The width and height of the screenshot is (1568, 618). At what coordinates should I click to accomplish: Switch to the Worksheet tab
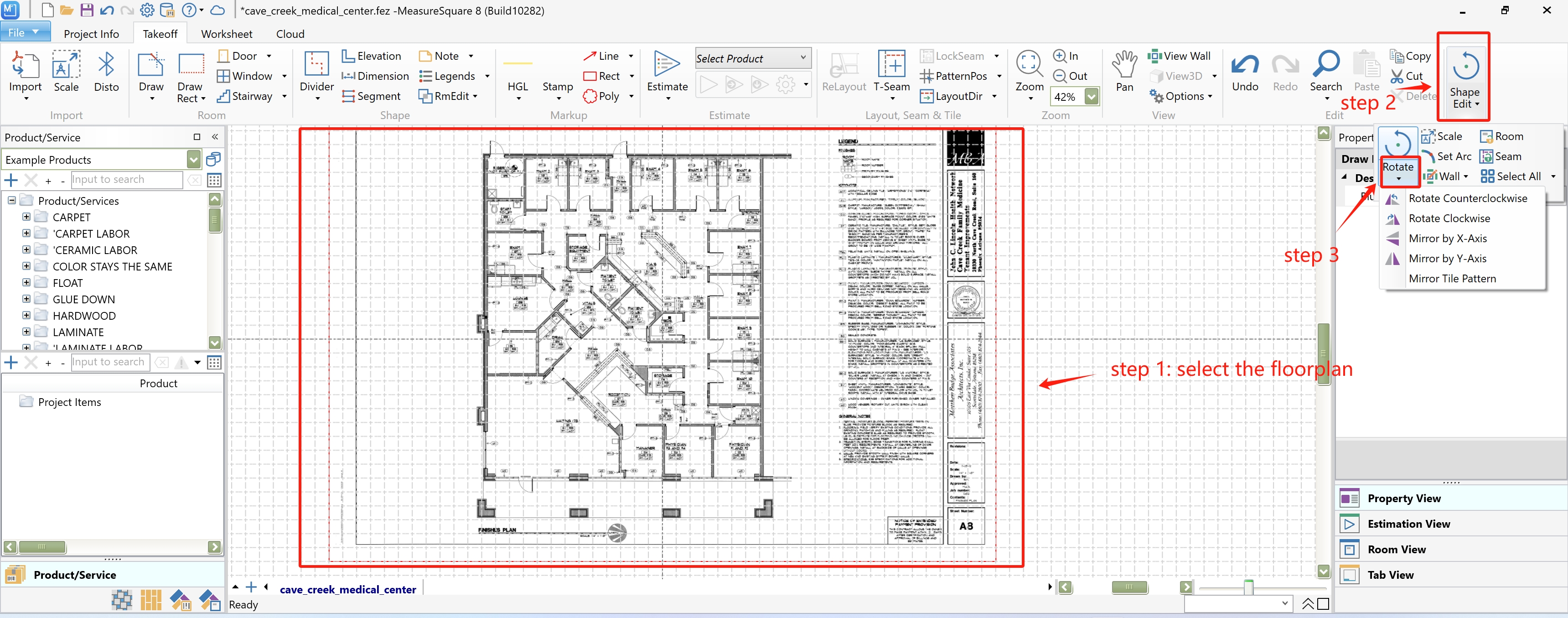pyautogui.click(x=227, y=34)
